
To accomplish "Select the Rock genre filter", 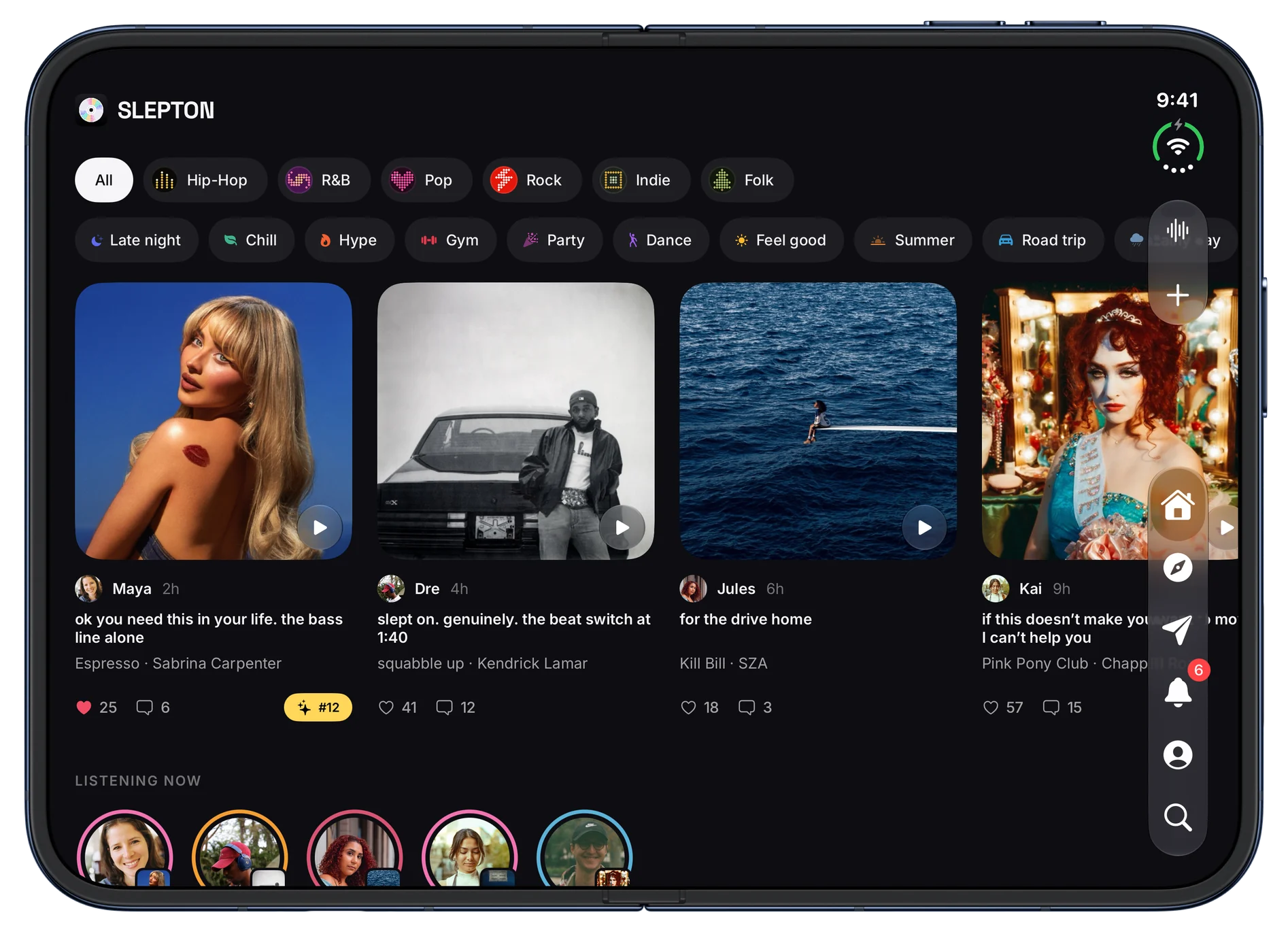I will coord(532,180).
